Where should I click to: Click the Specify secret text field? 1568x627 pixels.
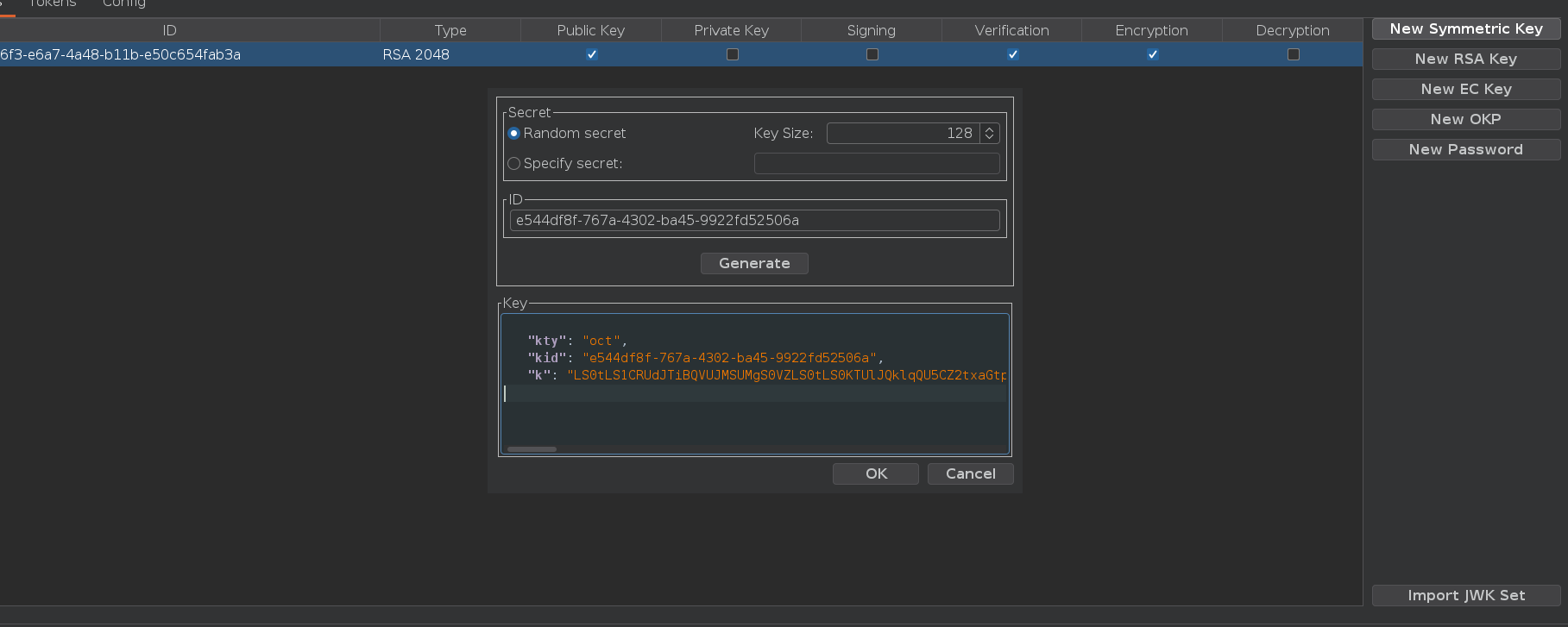[877, 164]
